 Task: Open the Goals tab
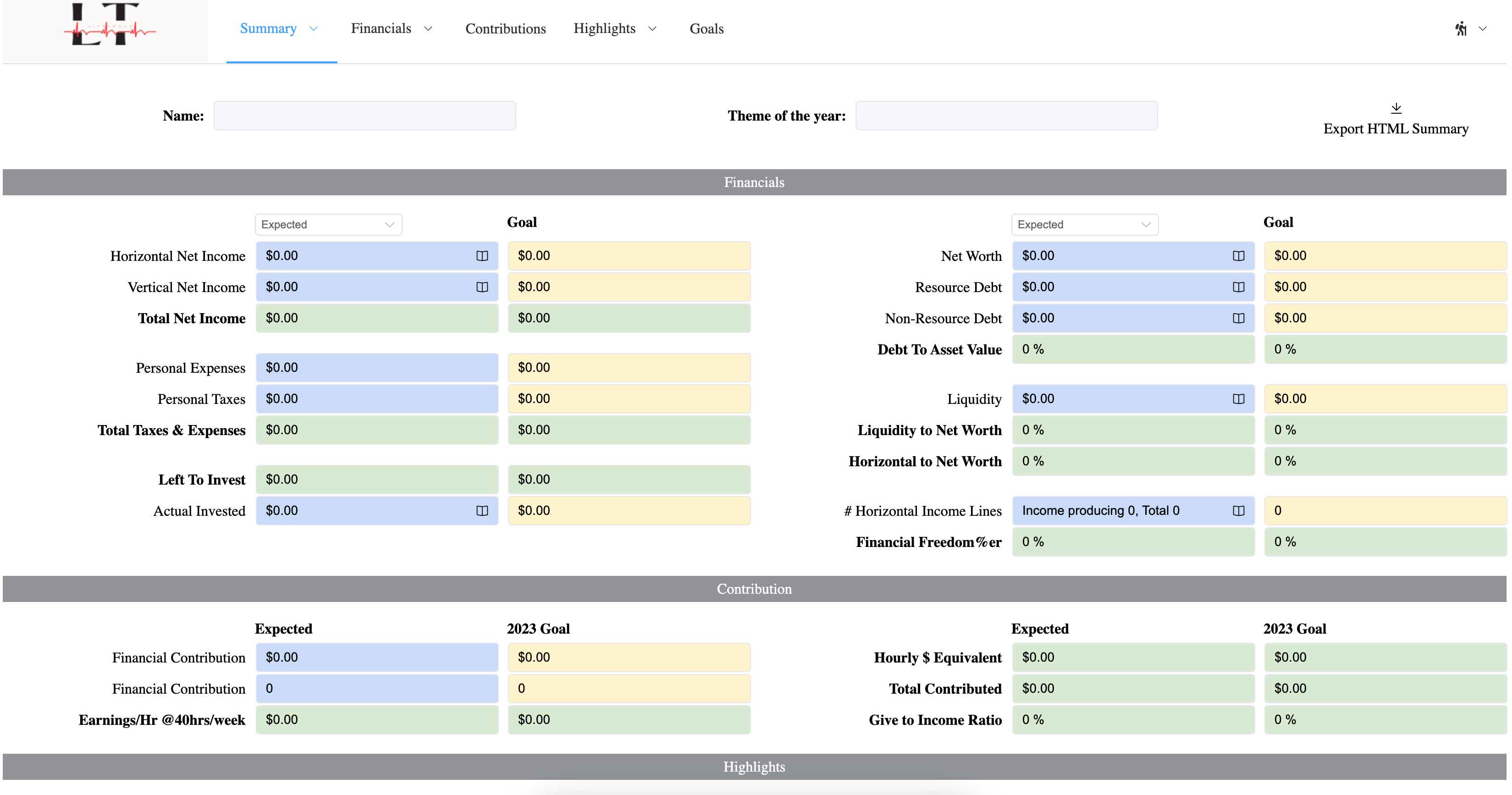[706, 29]
